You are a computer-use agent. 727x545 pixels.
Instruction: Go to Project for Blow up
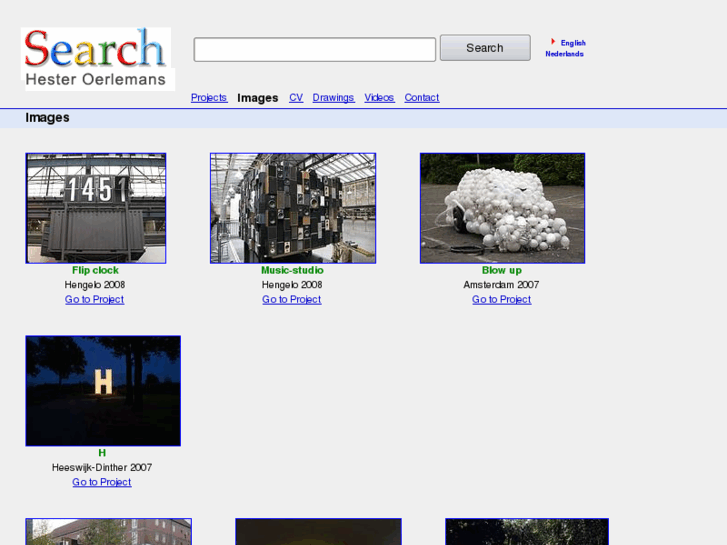click(x=502, y=299)
